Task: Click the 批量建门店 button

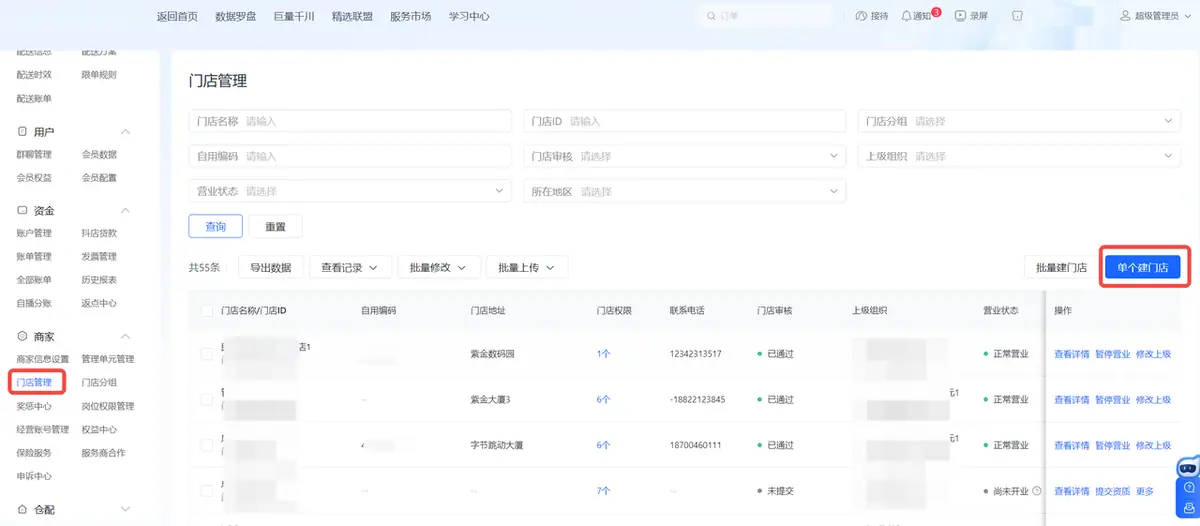Action: (x=1061, y=267)
